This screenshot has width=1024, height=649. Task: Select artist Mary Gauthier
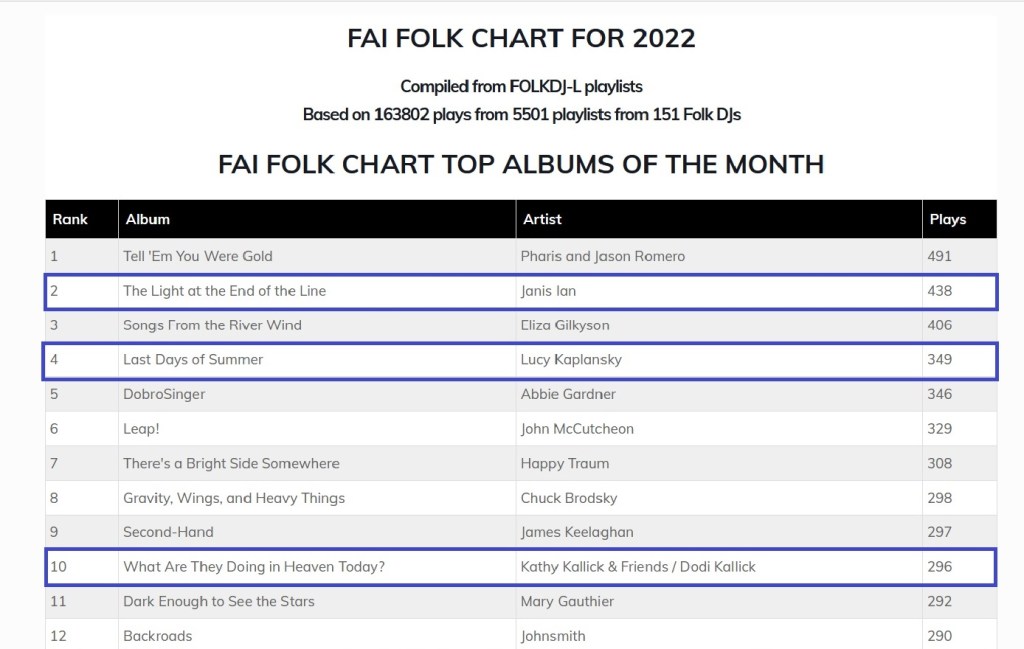(x=567, y=601)
